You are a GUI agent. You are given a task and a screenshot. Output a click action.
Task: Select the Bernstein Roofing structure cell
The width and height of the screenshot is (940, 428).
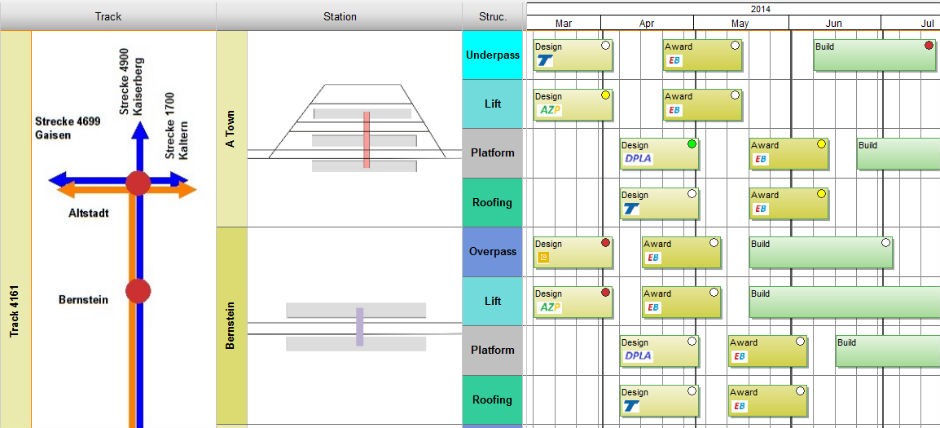pyautogui.click(x=493, y=400)
